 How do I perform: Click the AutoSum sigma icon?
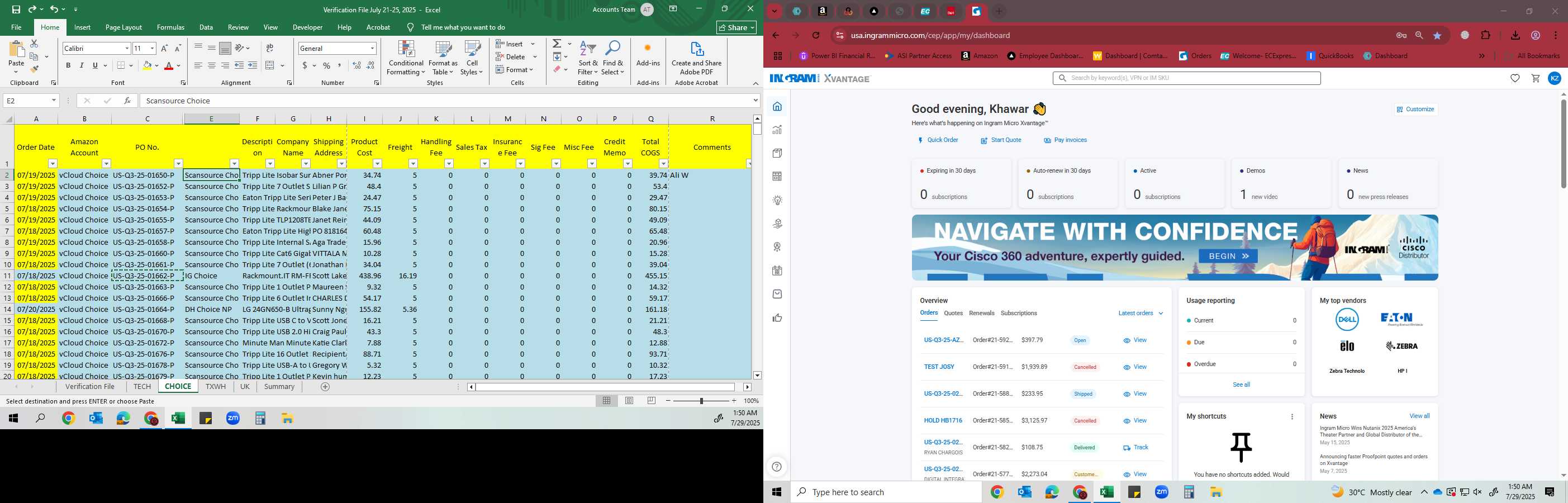click(x=557, y=44)
